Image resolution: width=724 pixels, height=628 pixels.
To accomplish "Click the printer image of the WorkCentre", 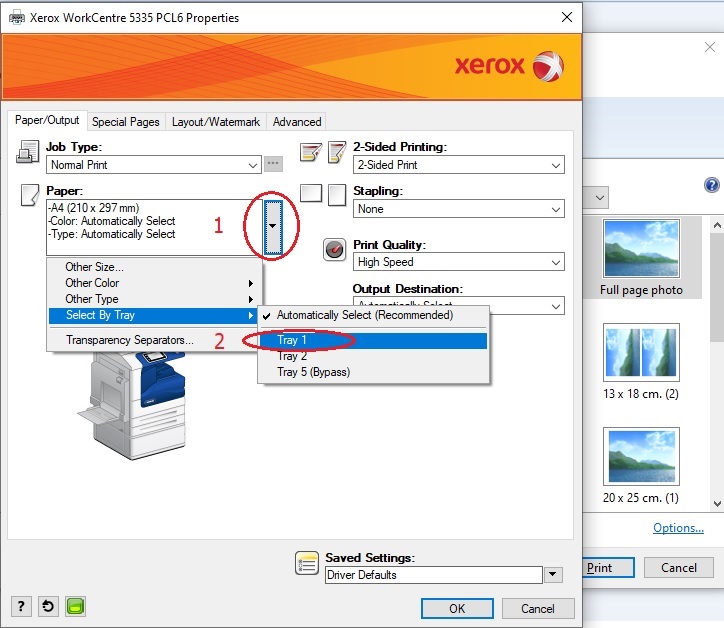I will (x=134, y=405).
